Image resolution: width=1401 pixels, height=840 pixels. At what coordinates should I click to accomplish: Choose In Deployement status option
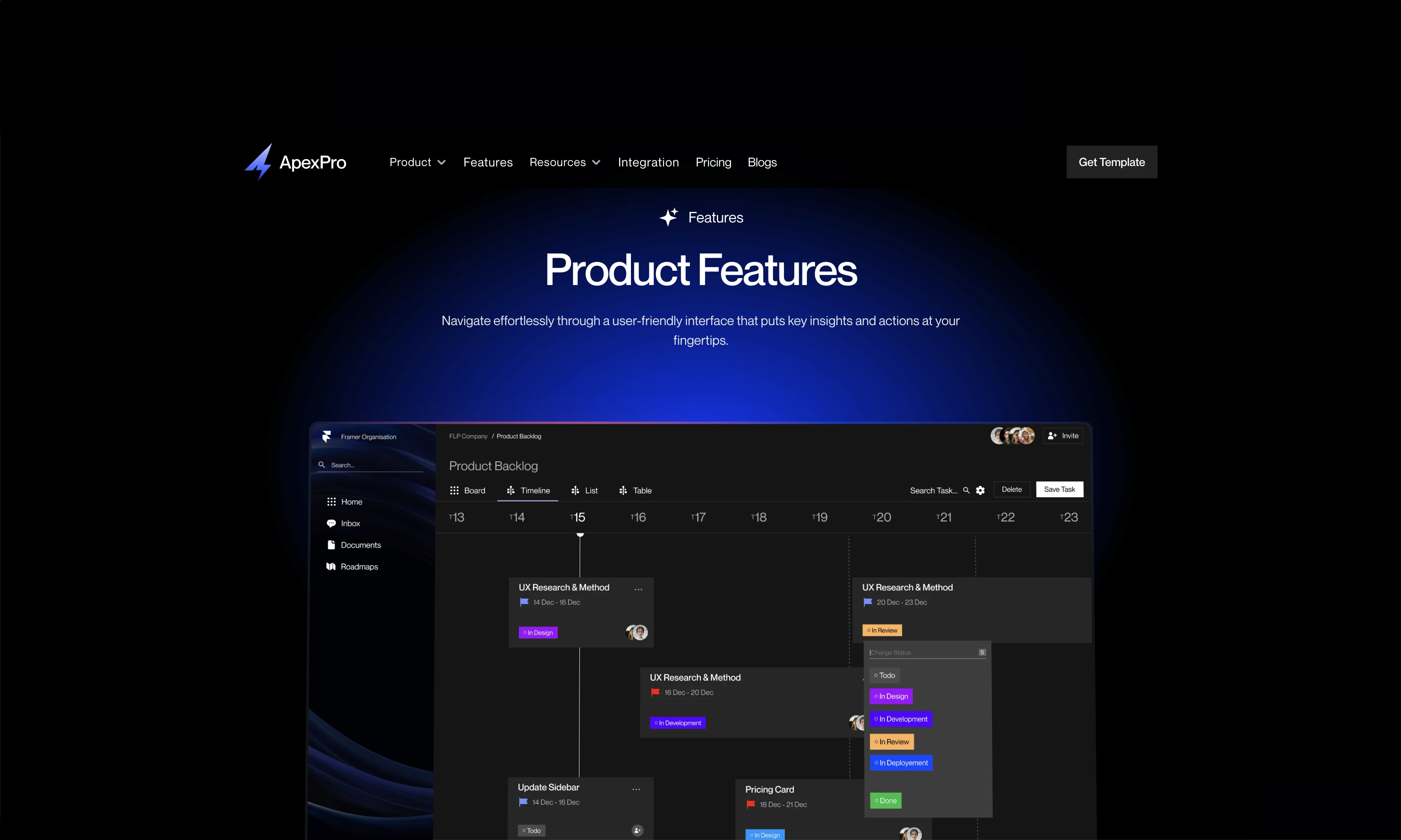coord(901,763)
